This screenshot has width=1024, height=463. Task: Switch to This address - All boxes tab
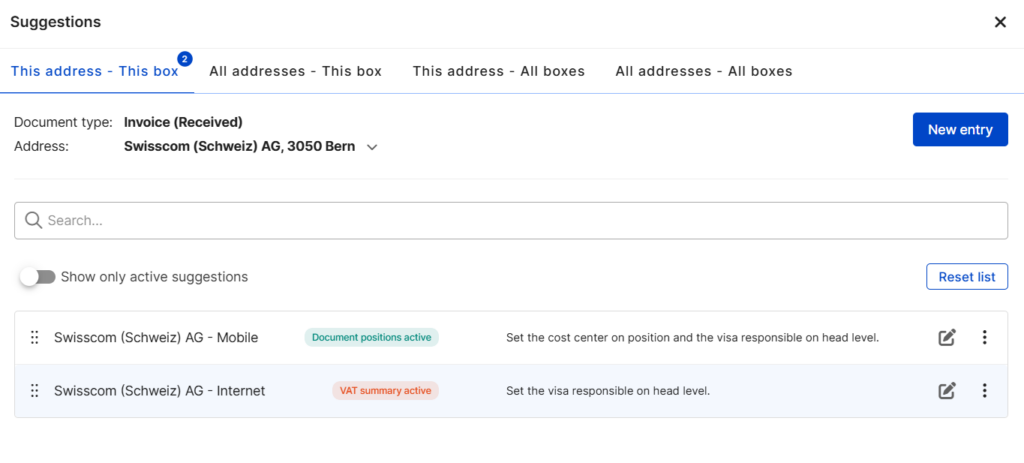(498, 71)
